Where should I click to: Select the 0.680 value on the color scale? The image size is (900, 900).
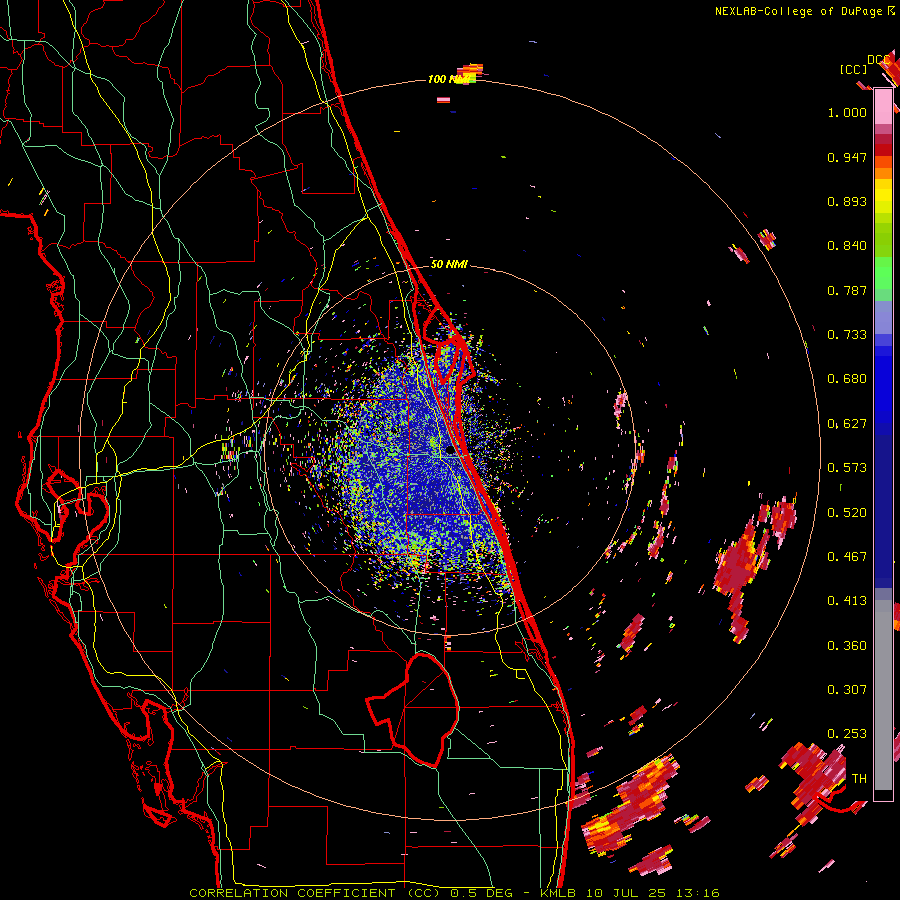pyautogui.click(x=847, y=379)
